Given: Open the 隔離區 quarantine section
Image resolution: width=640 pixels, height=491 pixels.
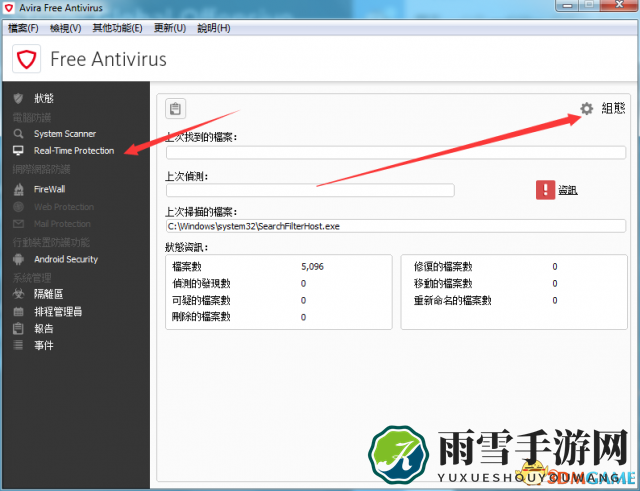Looking at the screenshot, I should point(49,294).
